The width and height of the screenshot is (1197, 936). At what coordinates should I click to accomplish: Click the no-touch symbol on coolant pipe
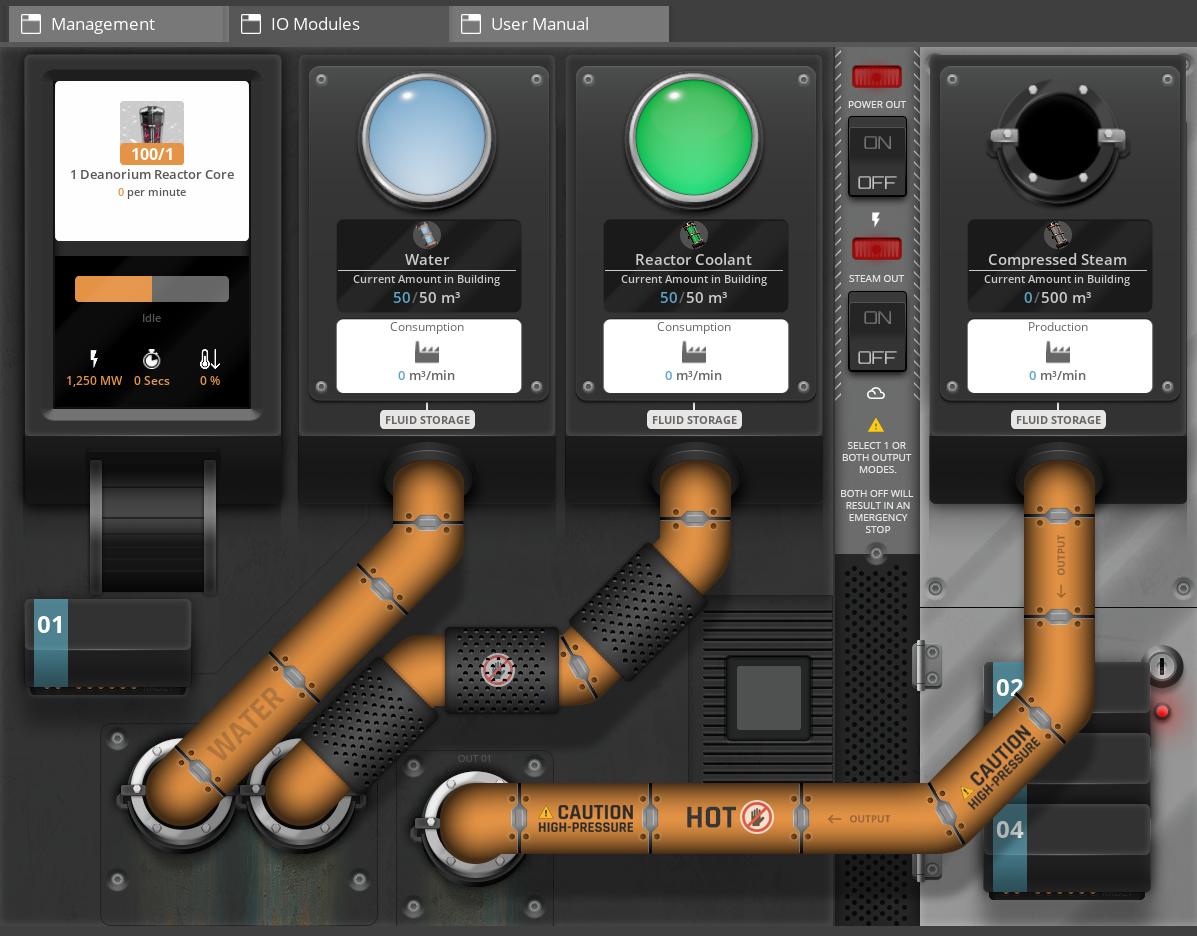(498, 670)
